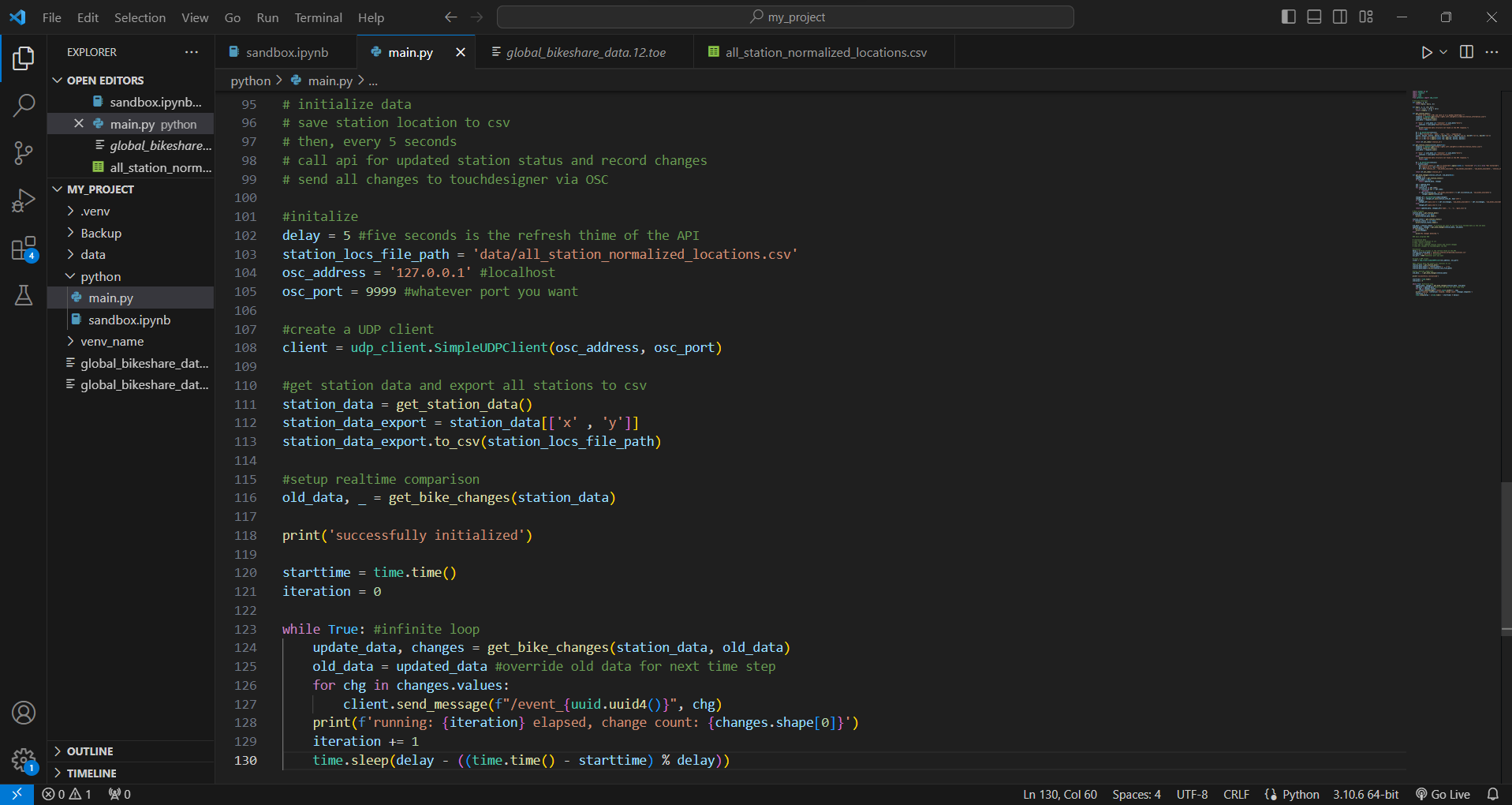1512x805 pixels.
Task: Open the Explorer view in activity bar
Action: [24, 58]
